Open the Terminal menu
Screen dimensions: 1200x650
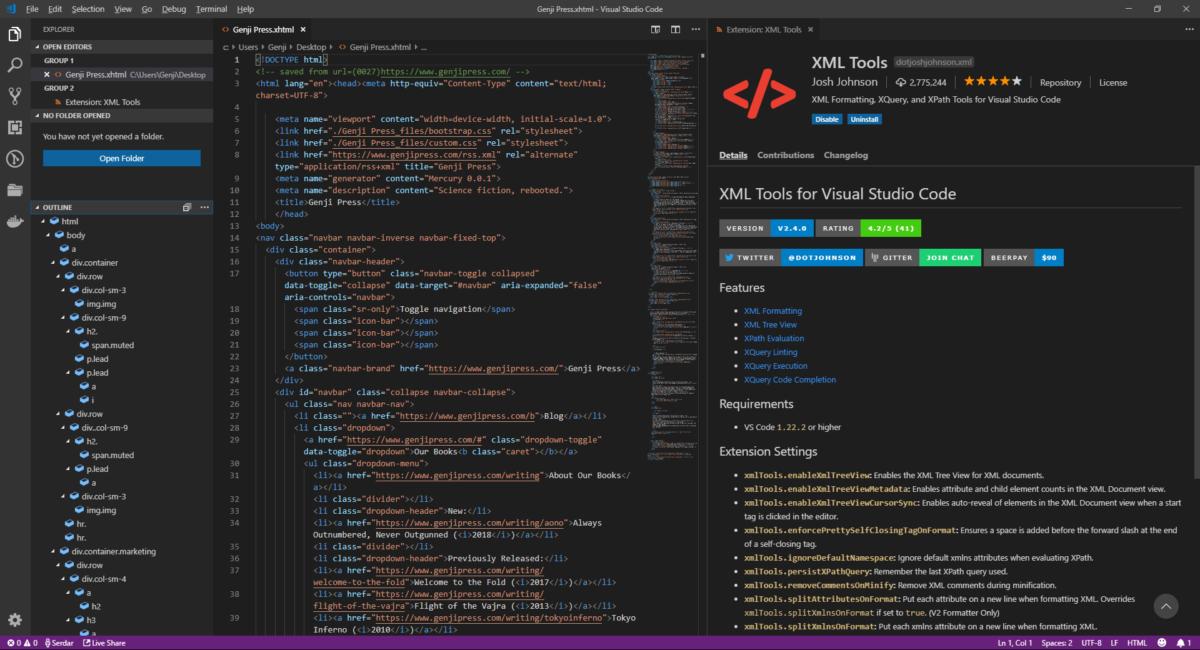tap(211, 9)
